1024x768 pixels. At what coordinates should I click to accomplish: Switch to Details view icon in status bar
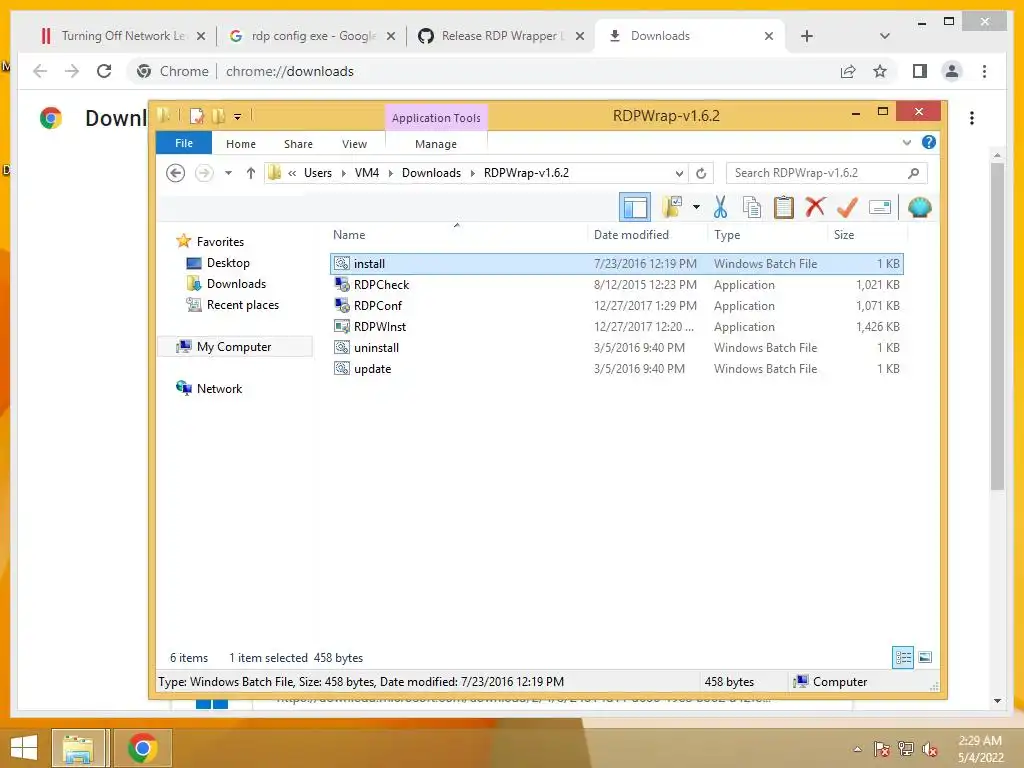(903, 657)
